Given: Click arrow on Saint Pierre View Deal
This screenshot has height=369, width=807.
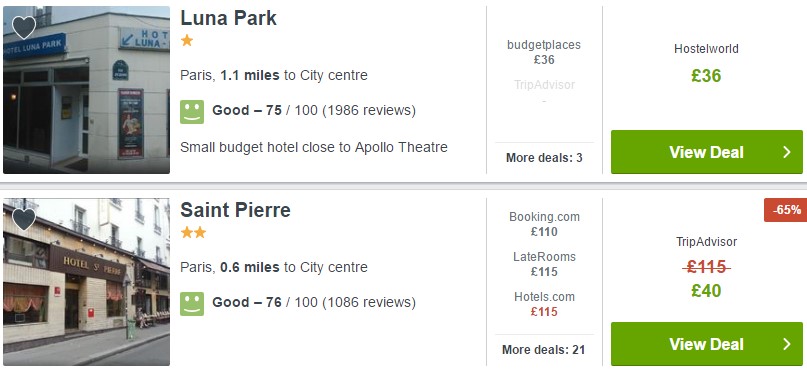Looking at the screenshot, I should pos(786,344).
